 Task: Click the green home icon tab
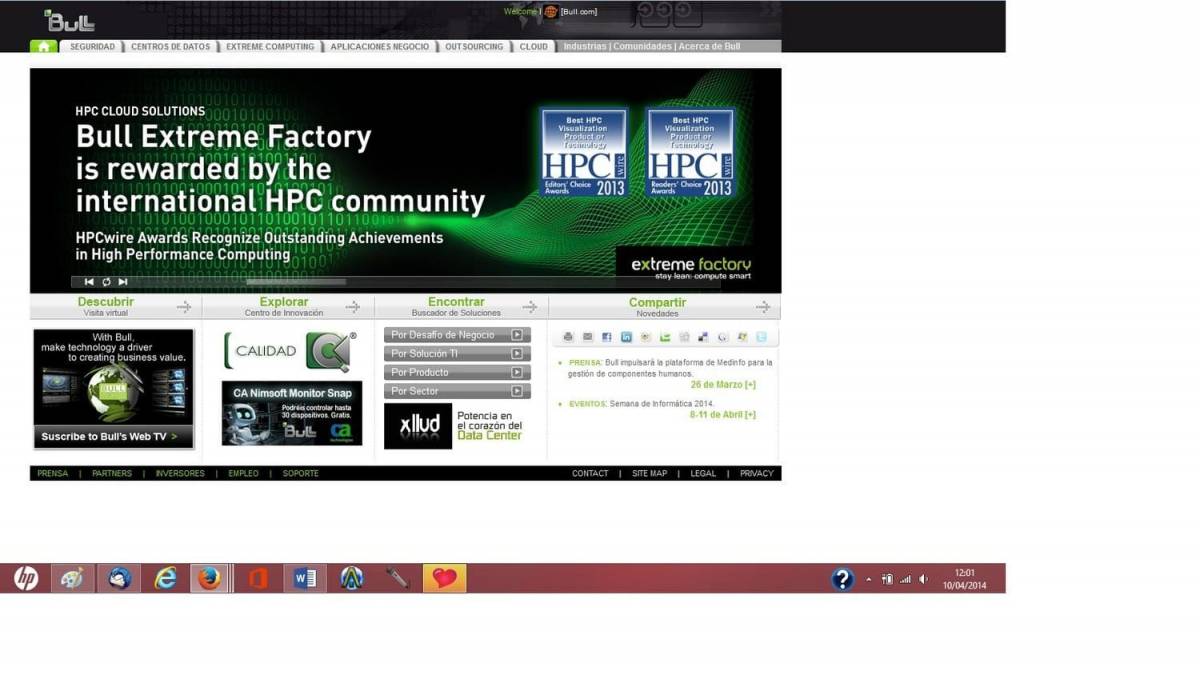click(43, 46)
